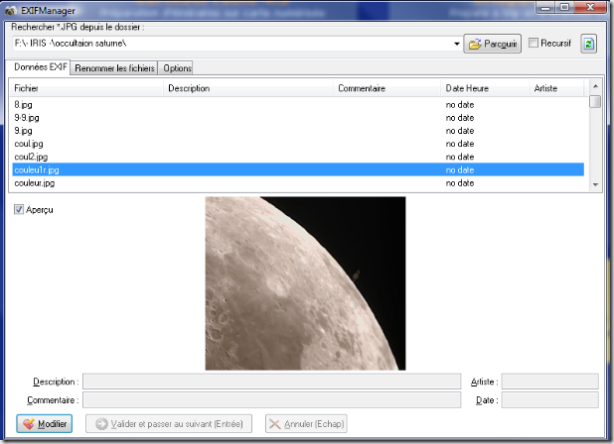This screenshot has width=614, height=444.
Task: Enable the Recursif checkbox
Action: (x=535, y=44)
